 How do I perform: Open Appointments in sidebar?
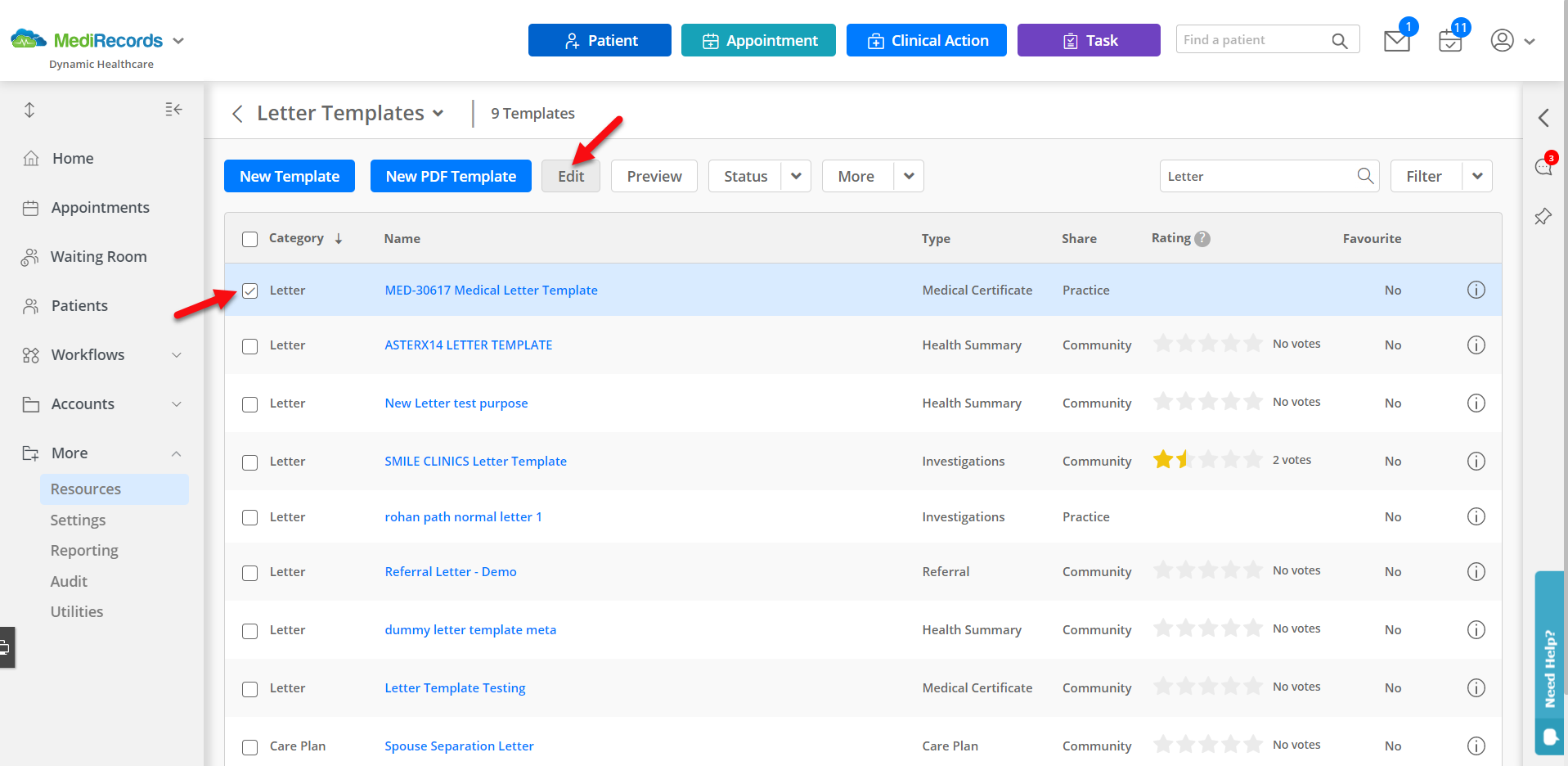[x=100, y=208]
